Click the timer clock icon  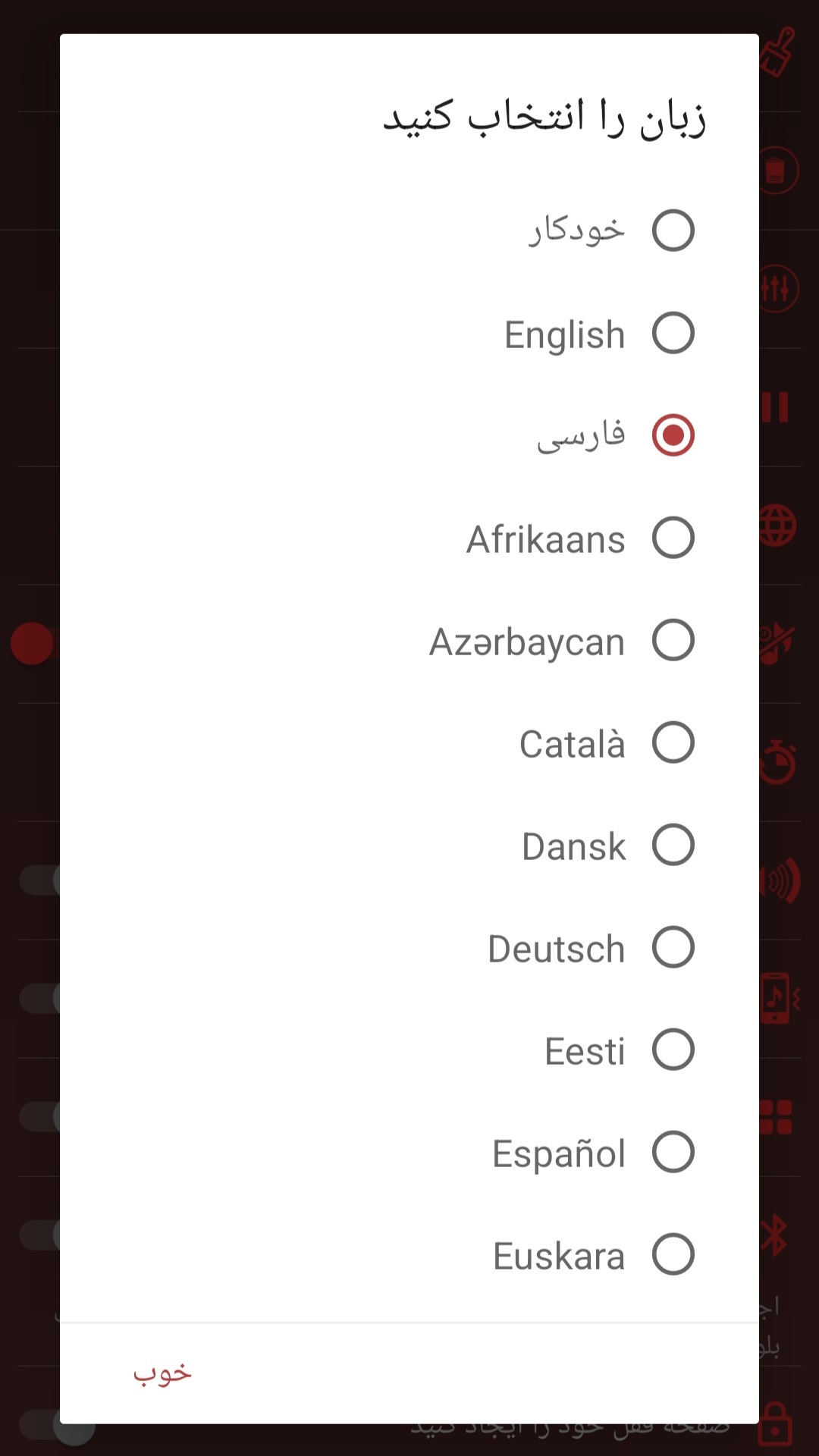point(778,762)
